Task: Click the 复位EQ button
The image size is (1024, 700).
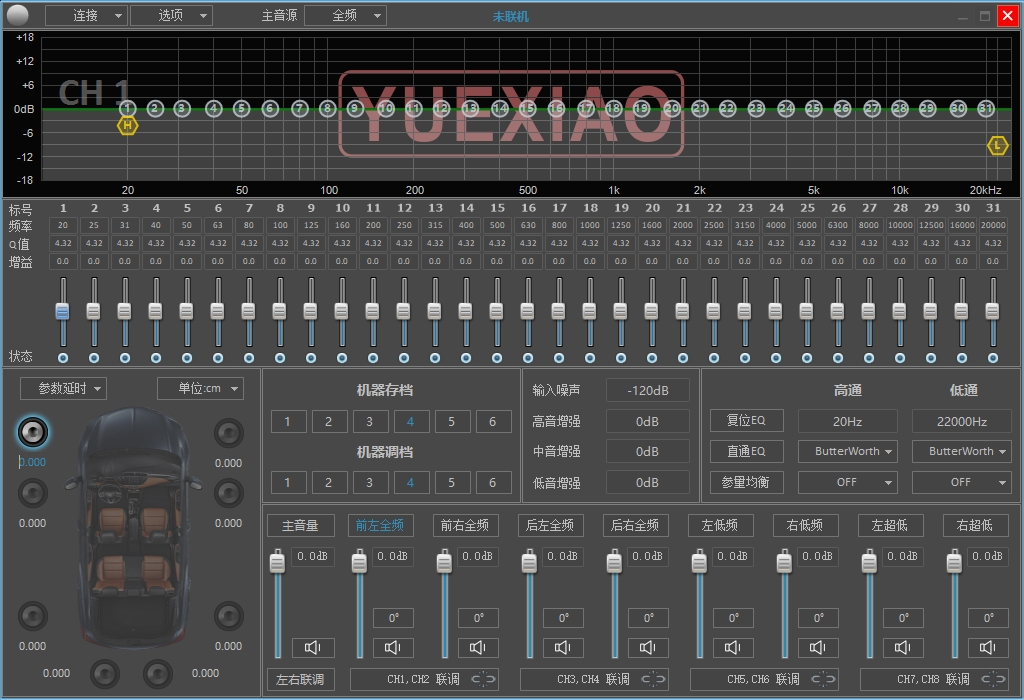Action: pyautogui.click(x=746, y=420)
